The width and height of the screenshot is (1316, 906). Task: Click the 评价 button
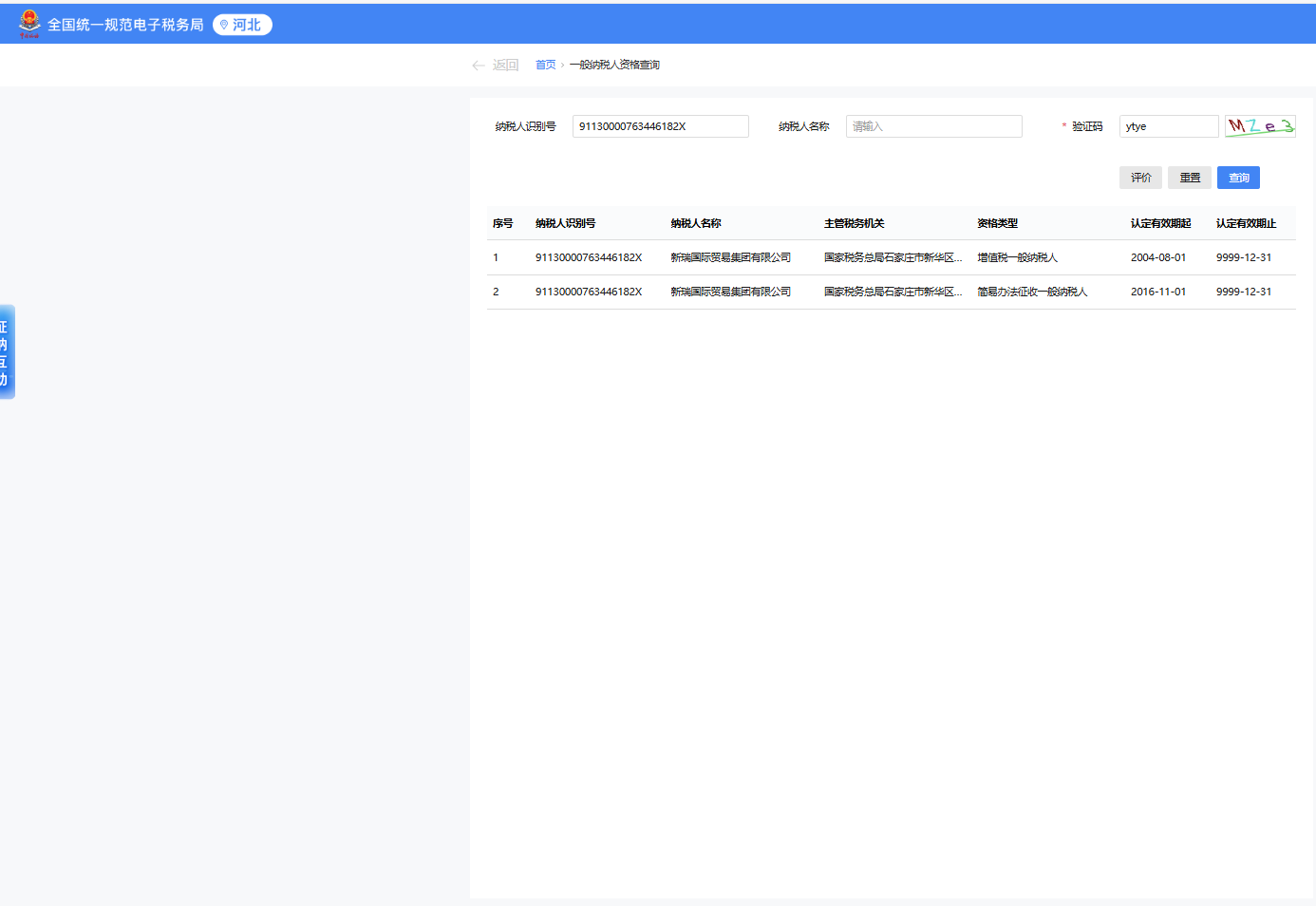coord(1140,178)
